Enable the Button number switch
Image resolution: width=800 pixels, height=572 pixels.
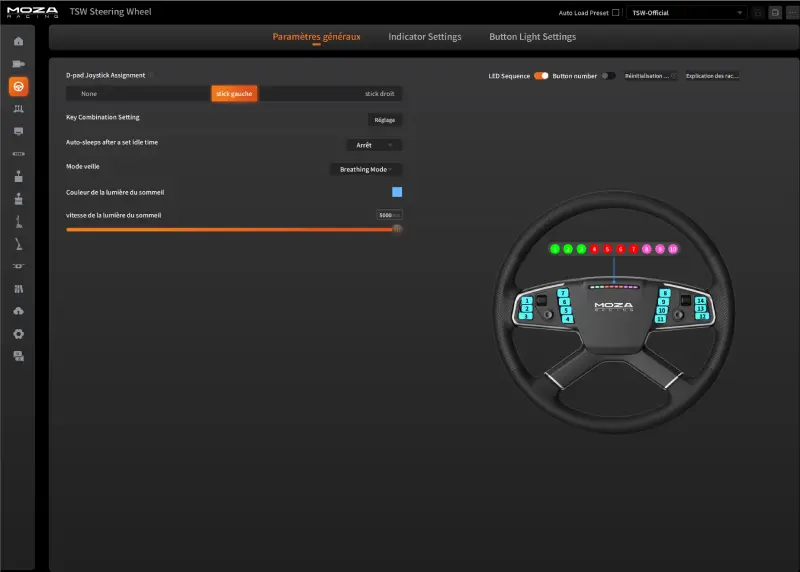coord(608,76)
